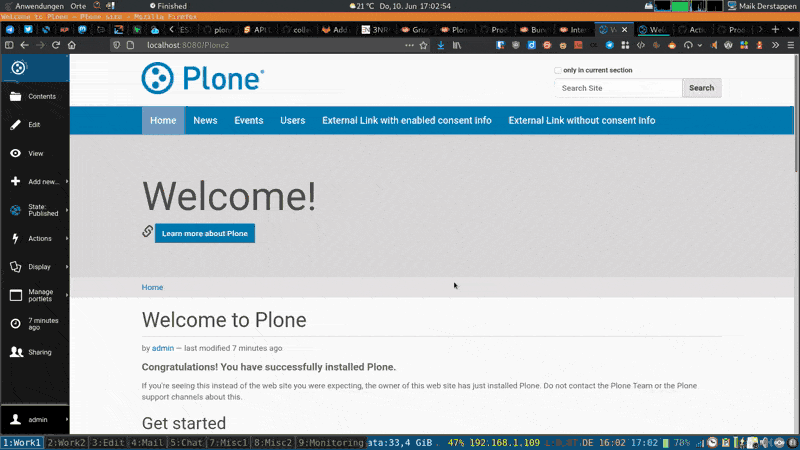Viewport: 800px width, 450px height.
Task: Click Learn more about Plone button
Action: pos(205,234)
